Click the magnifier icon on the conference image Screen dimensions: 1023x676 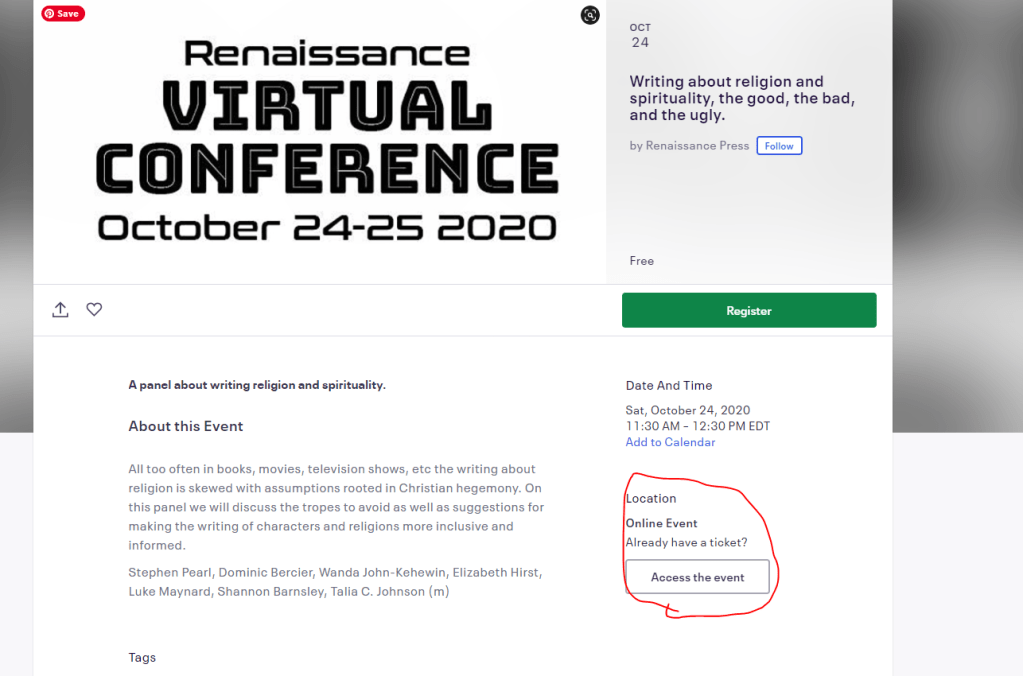click(x=589, y=16)
